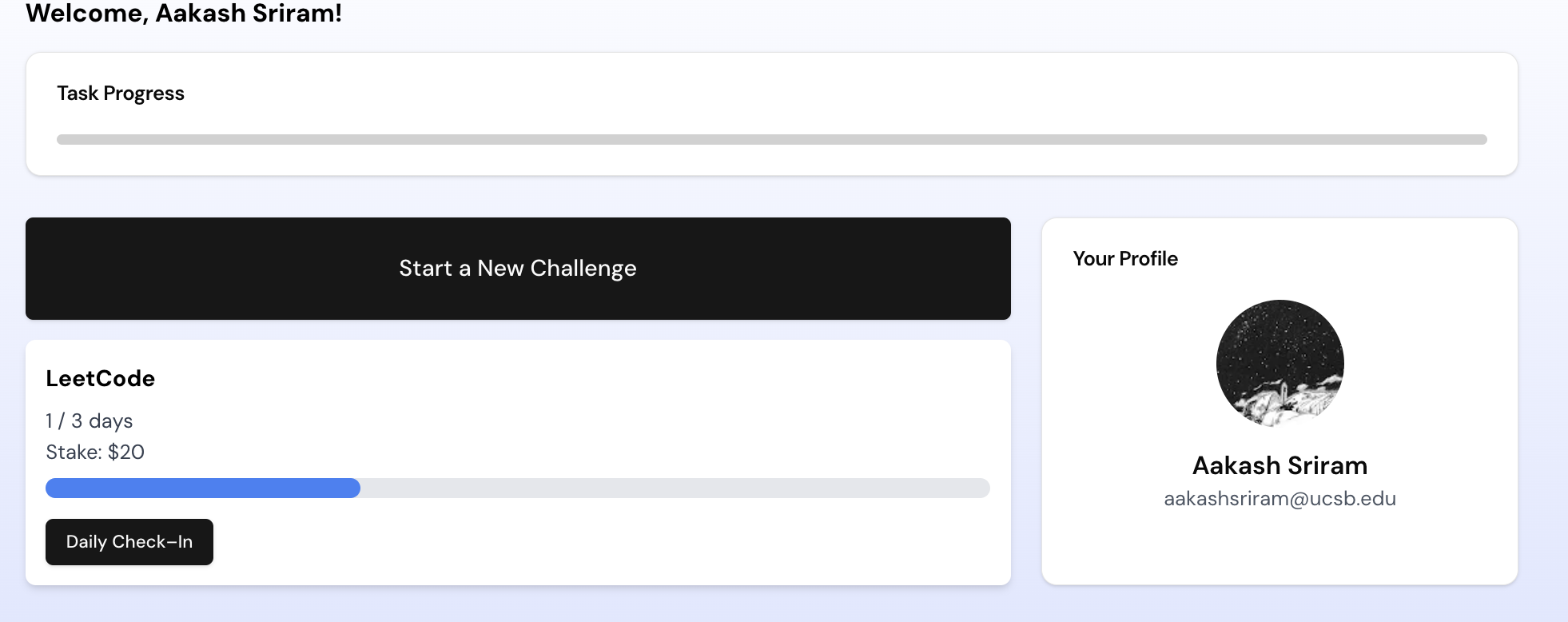
Task: Click the Your Profile heading
Action: [1125, 259]
